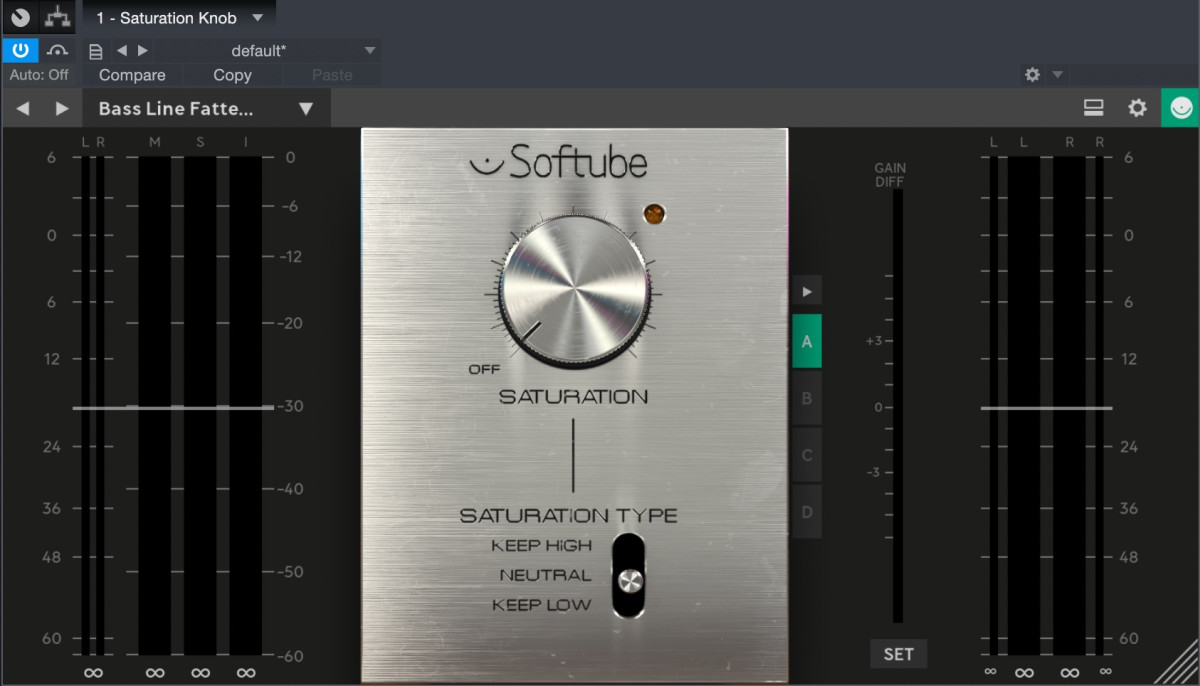Open the preset document icon
1200x686 pixels.
[96, 51]
